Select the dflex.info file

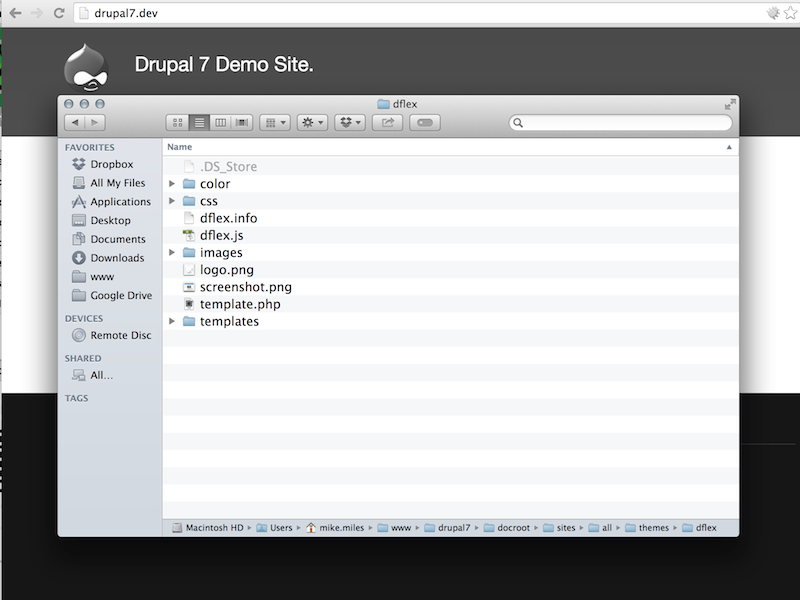[x=228, y=218]
